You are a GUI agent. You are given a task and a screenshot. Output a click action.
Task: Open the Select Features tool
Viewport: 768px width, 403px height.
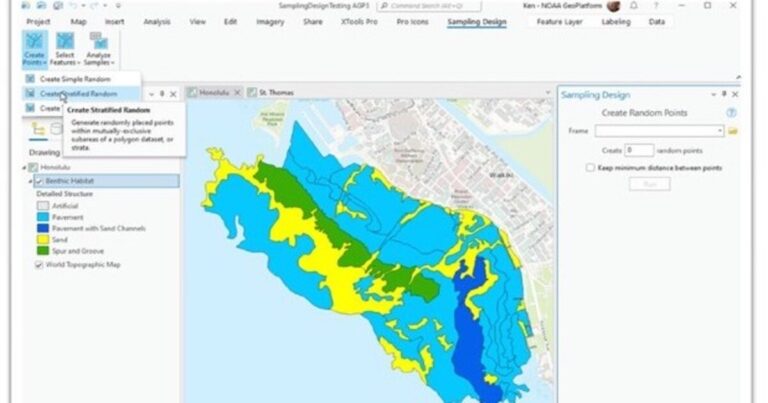(x=65, y=49)
